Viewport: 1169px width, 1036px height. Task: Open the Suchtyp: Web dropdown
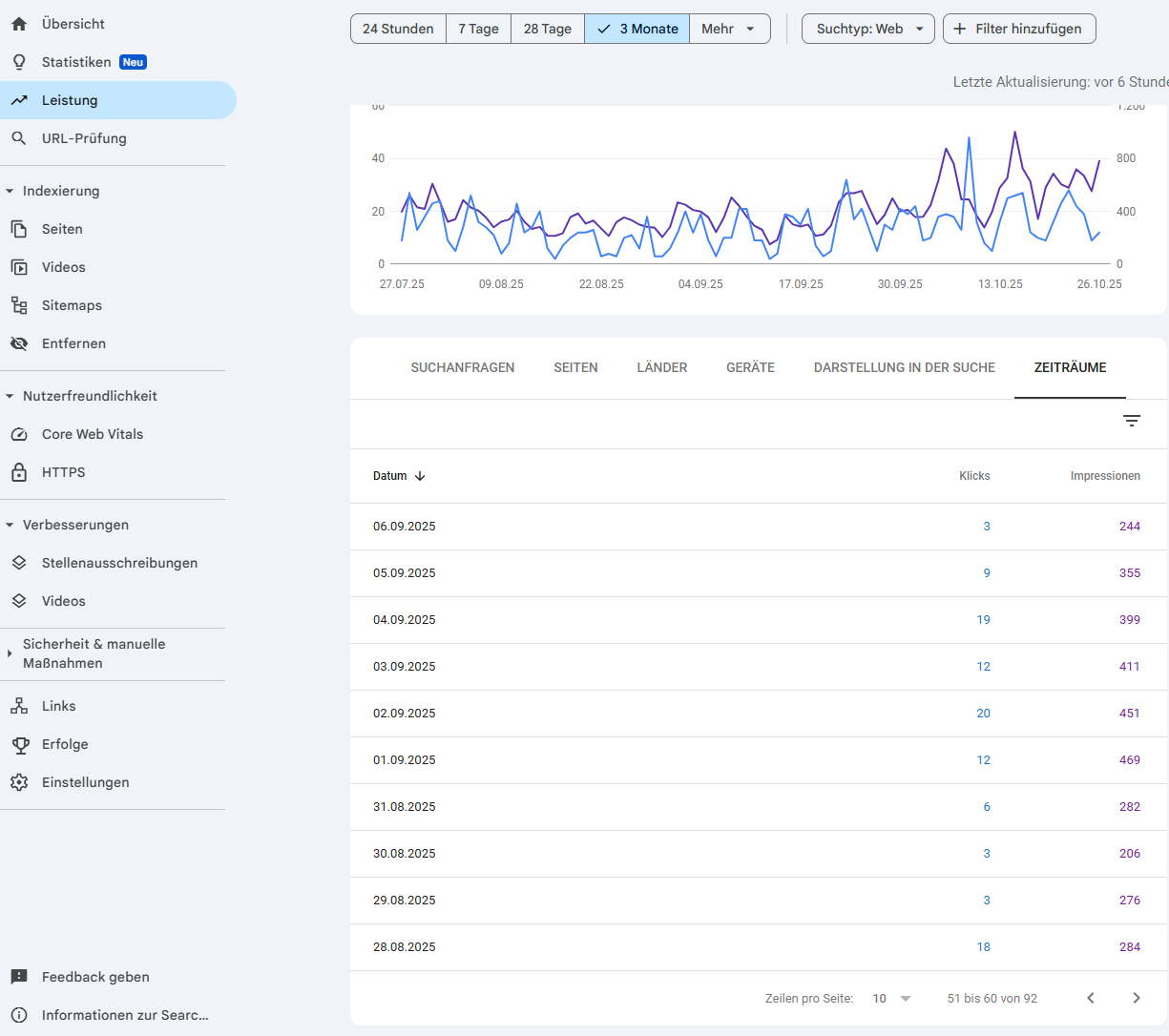(867, 29)
